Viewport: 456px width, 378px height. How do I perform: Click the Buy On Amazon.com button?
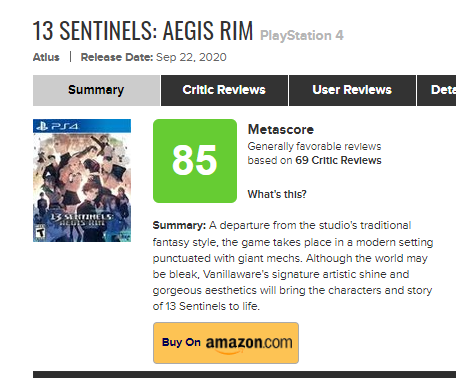coord(226,343)
